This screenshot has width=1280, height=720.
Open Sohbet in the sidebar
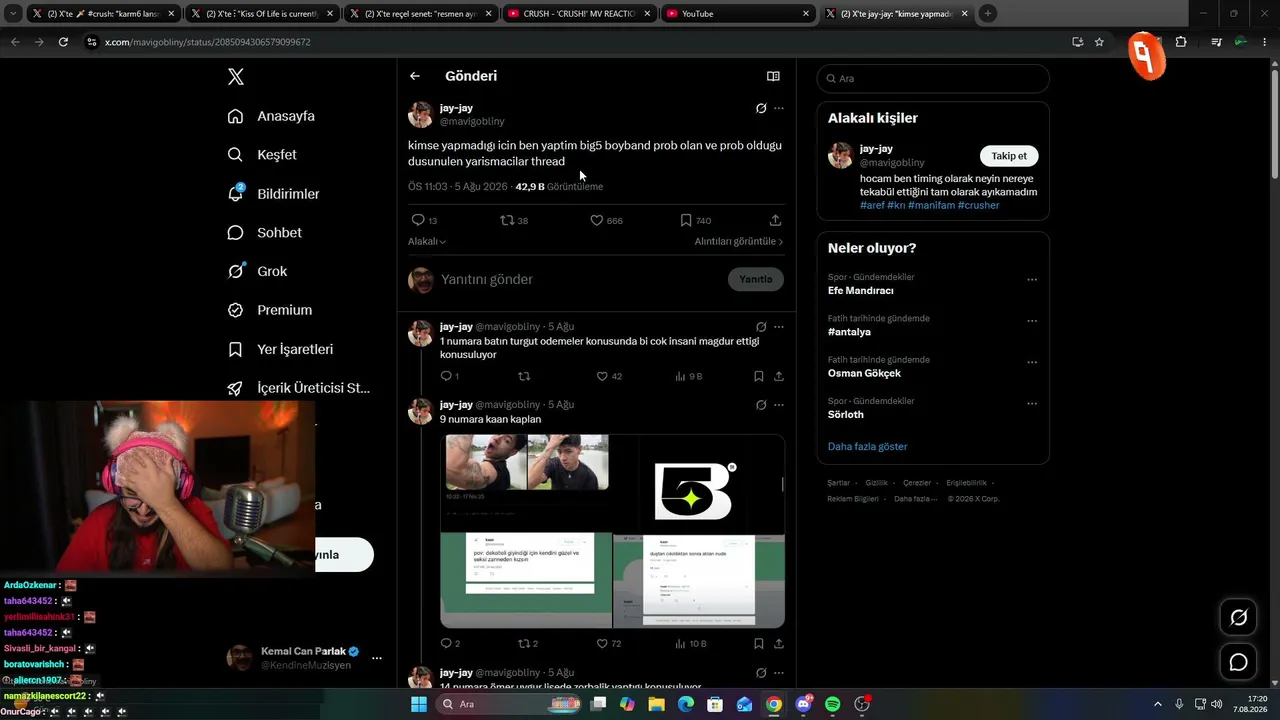click(x=264, y=233)
